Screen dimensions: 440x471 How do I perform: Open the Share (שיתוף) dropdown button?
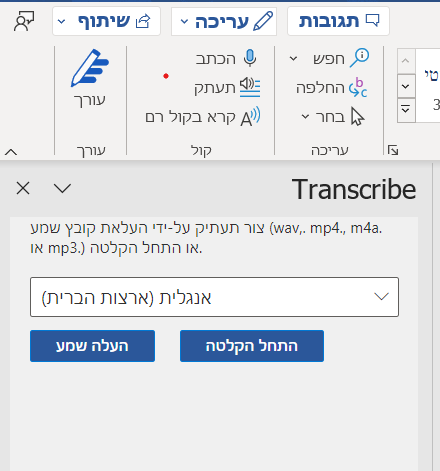click(106, 21)
